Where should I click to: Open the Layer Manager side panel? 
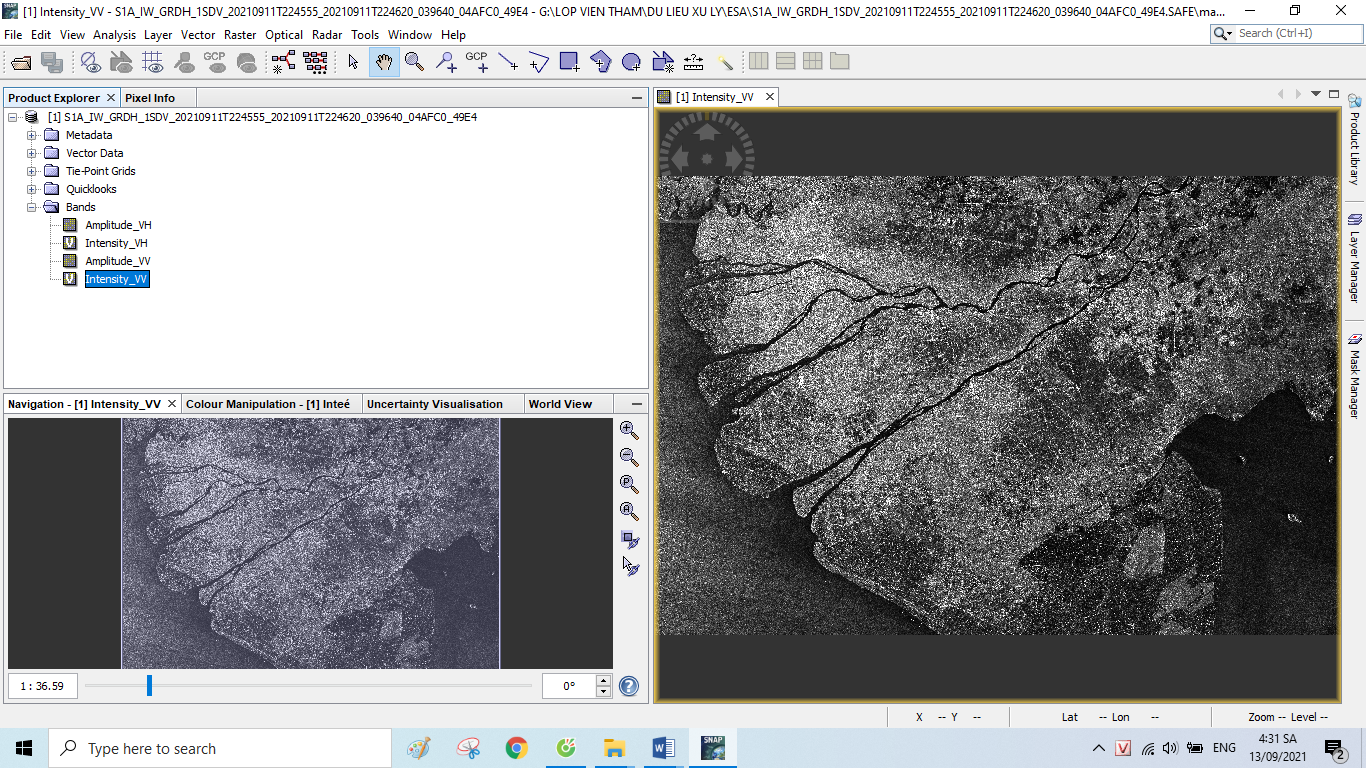pos(1355,257)
